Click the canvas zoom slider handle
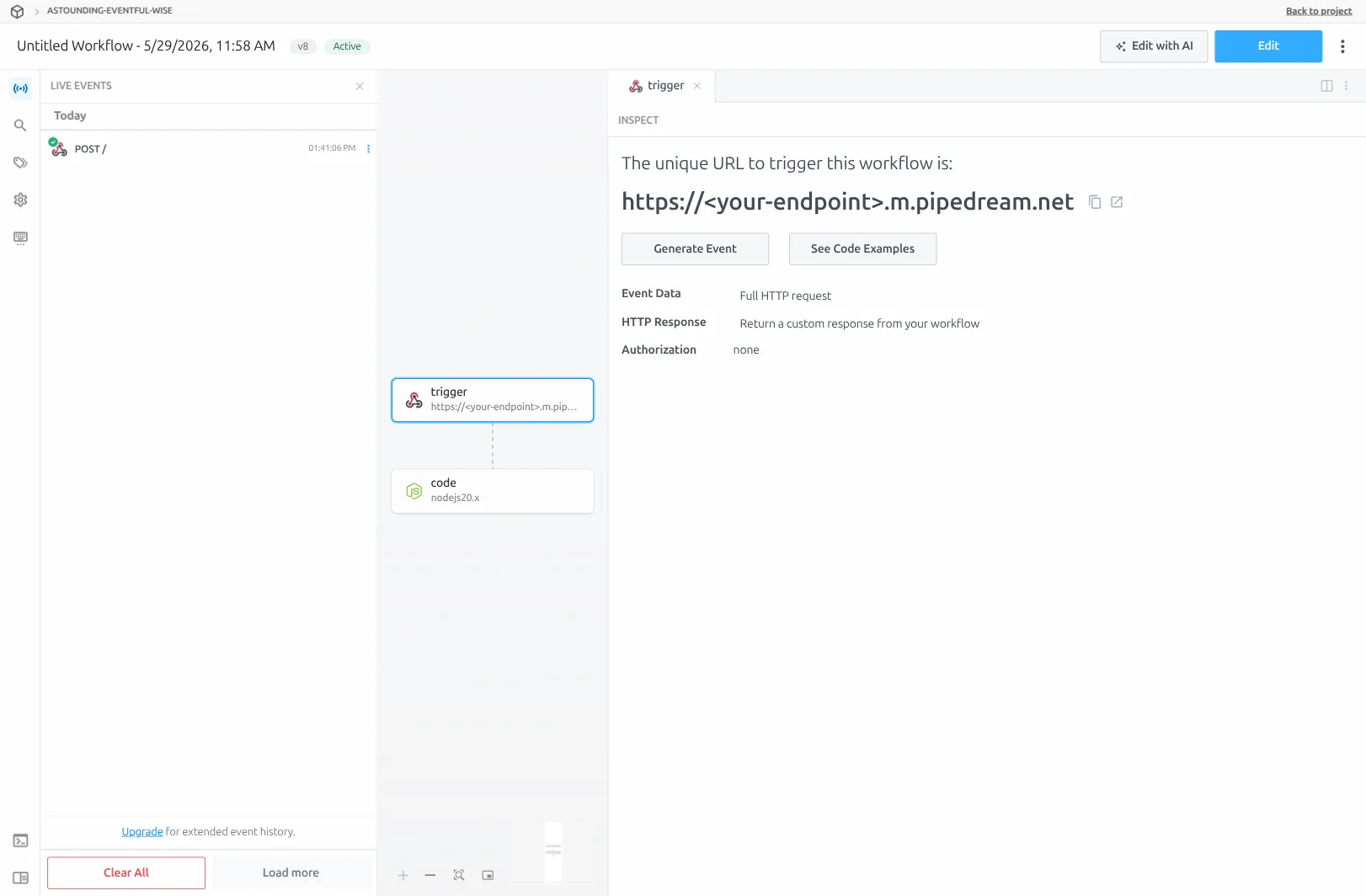The height and width of the screenshot is (896, 1366). 553,851
